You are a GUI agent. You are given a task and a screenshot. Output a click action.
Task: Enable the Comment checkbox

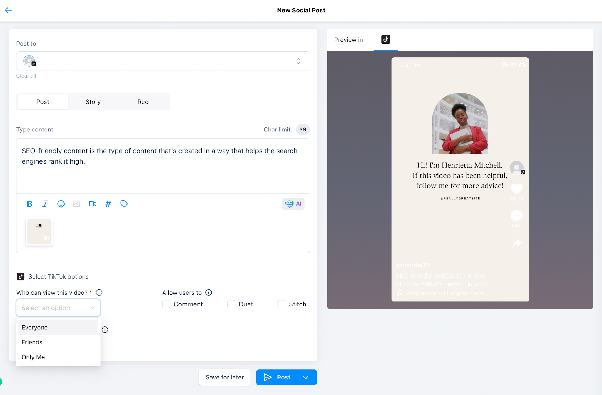click(166, 304)
